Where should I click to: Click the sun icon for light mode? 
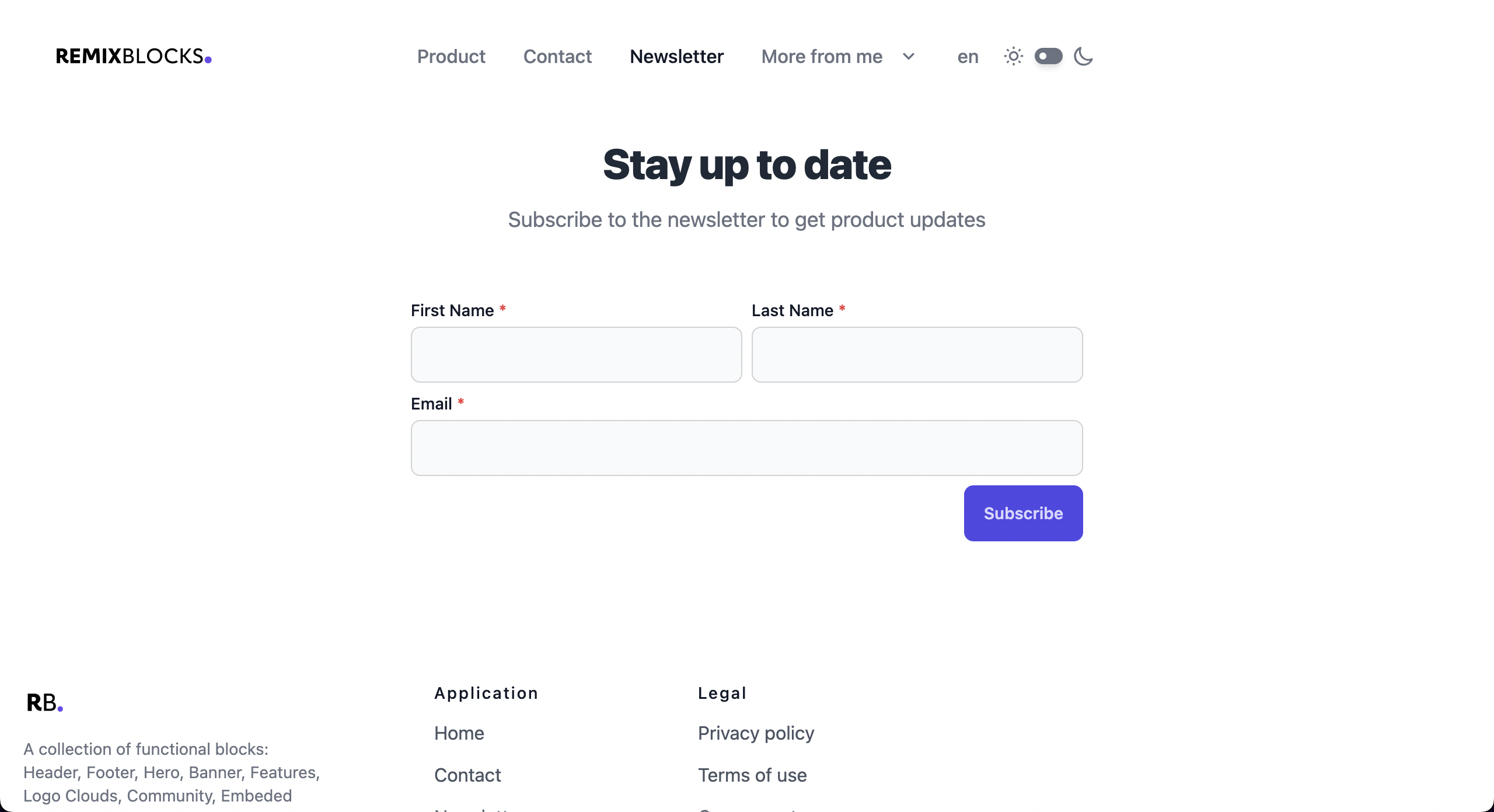point(1013,55)
